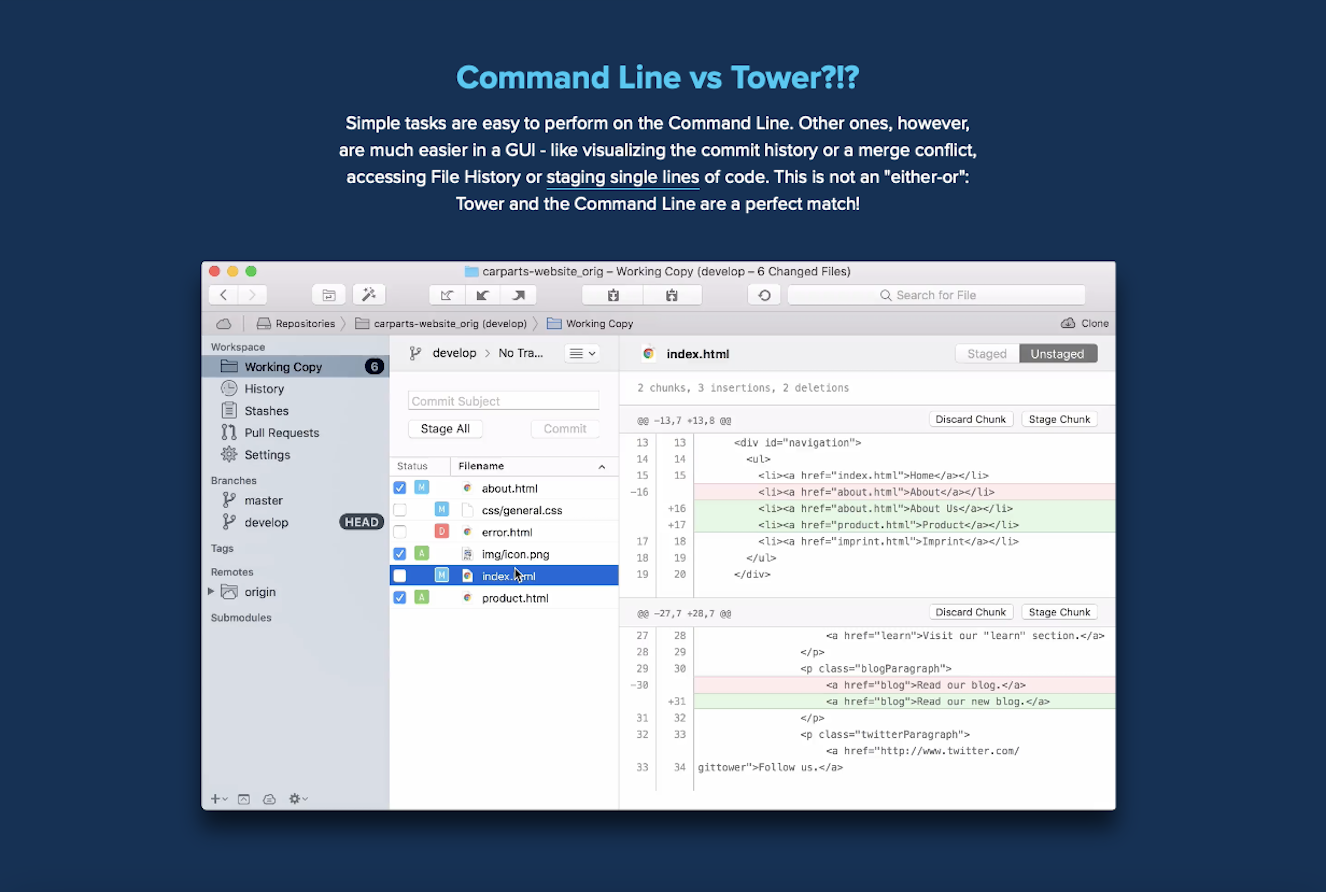1326x892 pixels.
Task: Click the Search for File field
Action: [x=936, y=295]
